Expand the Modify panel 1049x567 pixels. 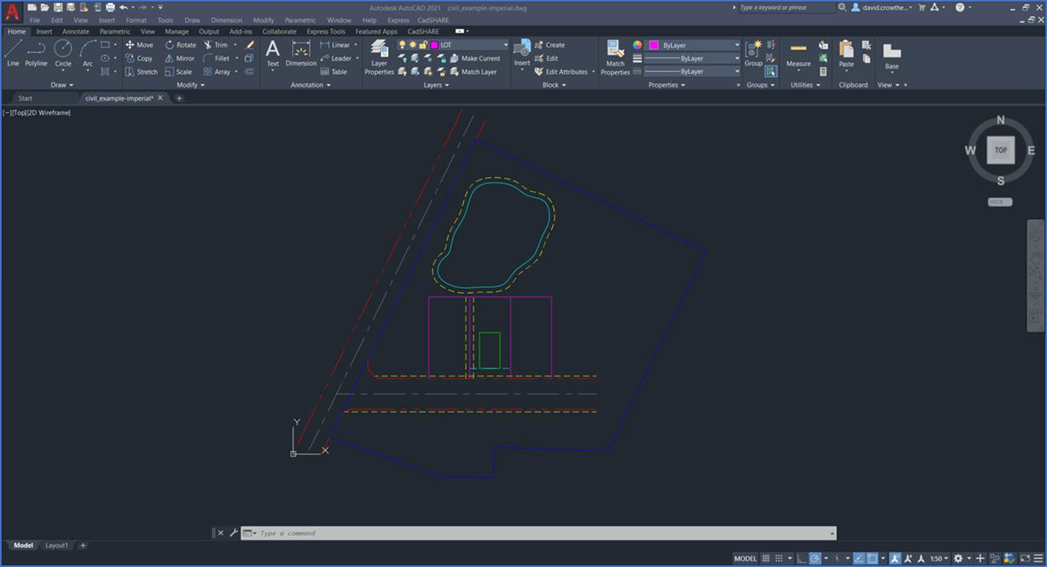[190, 85]
